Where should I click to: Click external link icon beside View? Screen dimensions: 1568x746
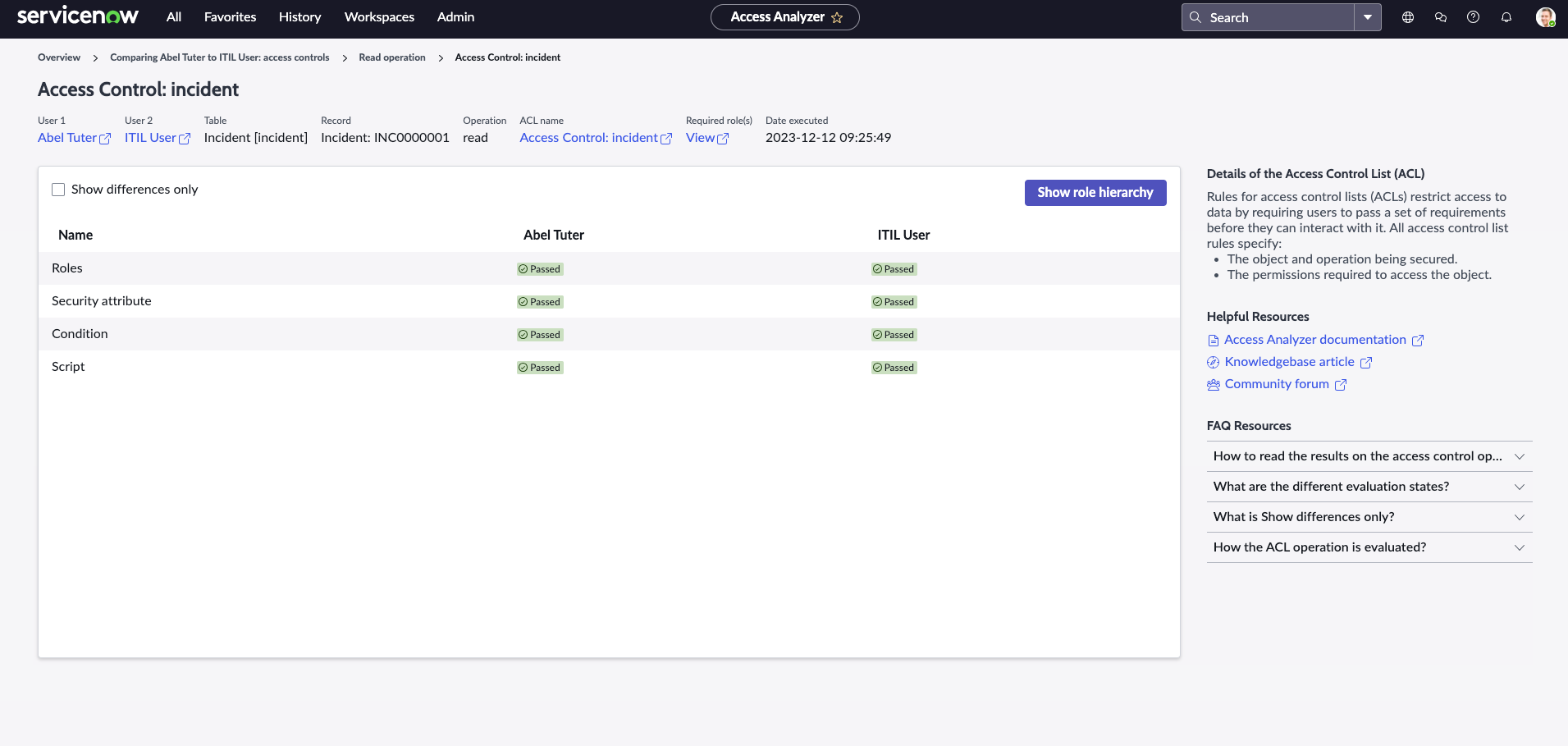723,139
